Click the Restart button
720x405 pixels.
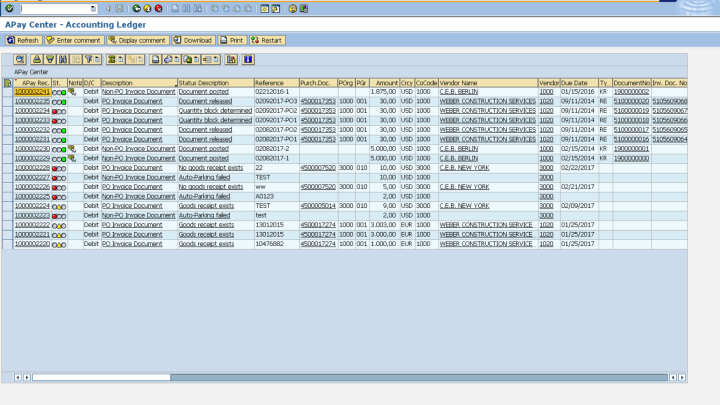point(267,40)
